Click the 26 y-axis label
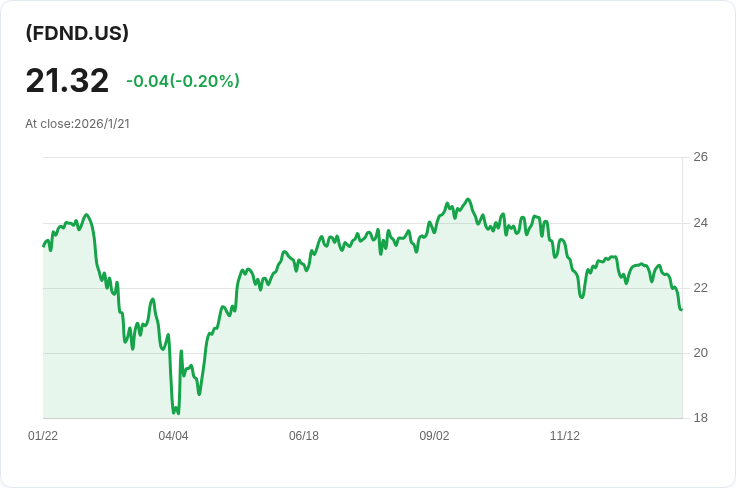The width and height of the screenshot is (736, 488). 700,157
